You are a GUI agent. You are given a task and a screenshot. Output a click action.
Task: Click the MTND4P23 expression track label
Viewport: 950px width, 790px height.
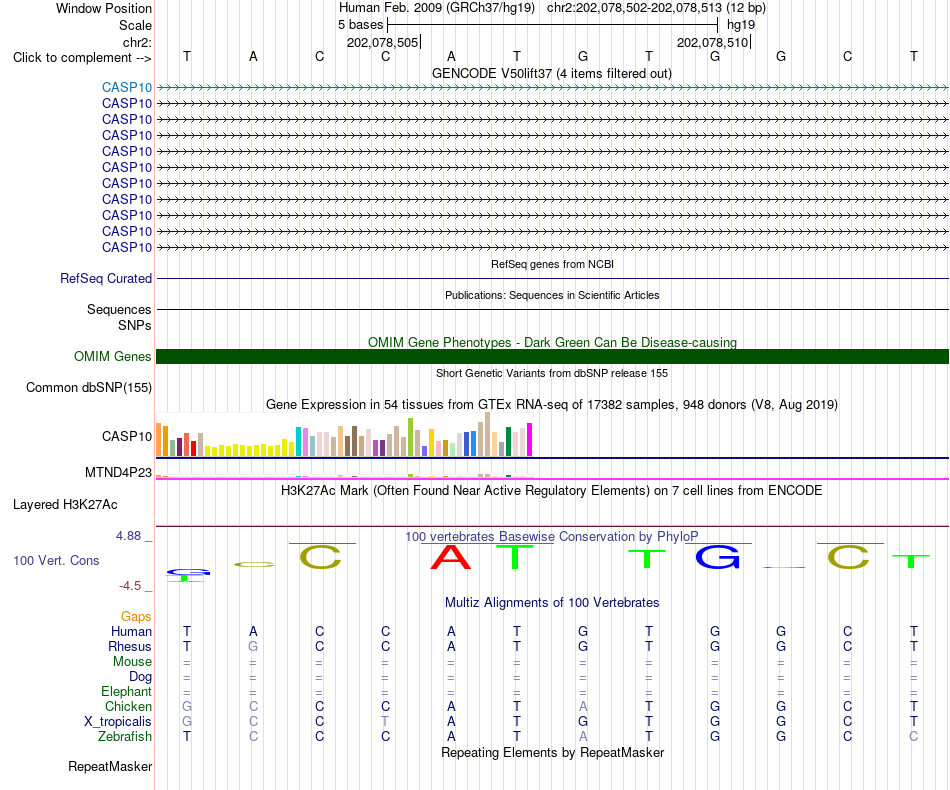(118, 473)
